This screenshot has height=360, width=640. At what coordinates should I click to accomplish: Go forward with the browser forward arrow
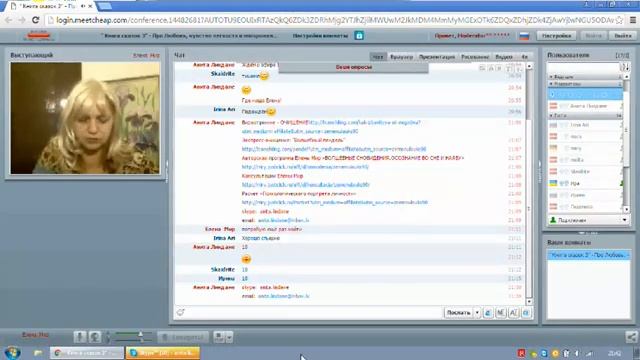point(22,20)
